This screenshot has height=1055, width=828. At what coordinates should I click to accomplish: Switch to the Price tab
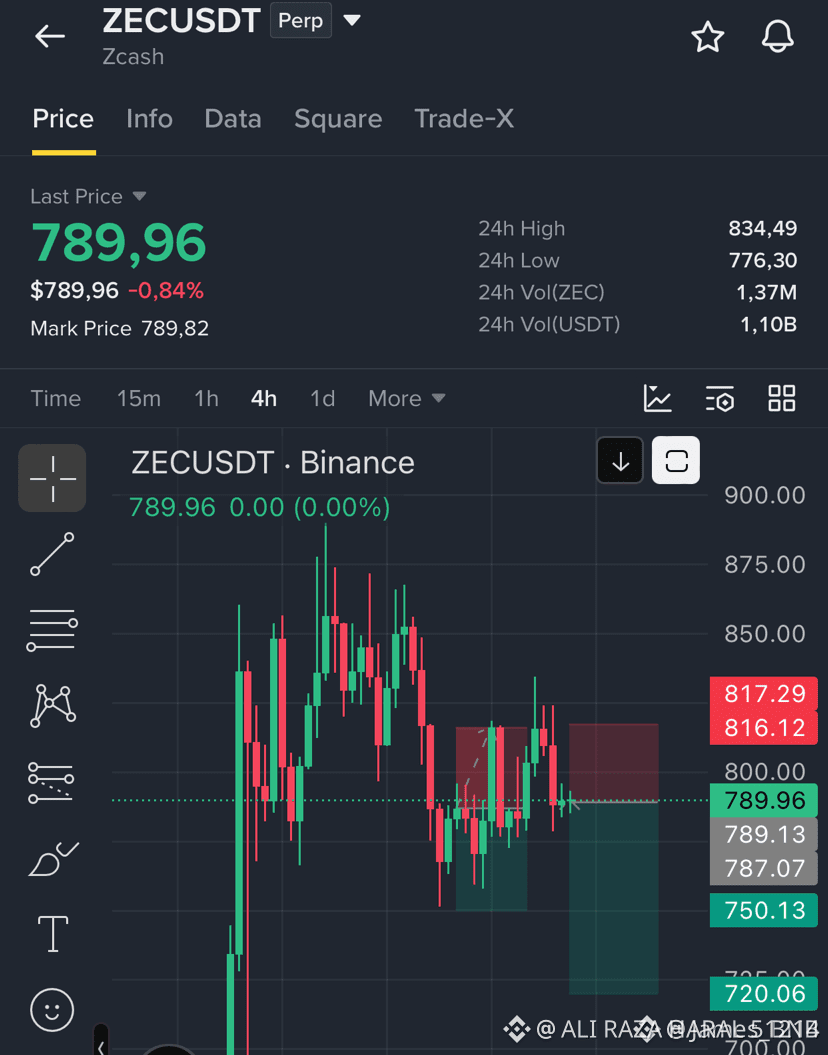(x=63, y=119)
